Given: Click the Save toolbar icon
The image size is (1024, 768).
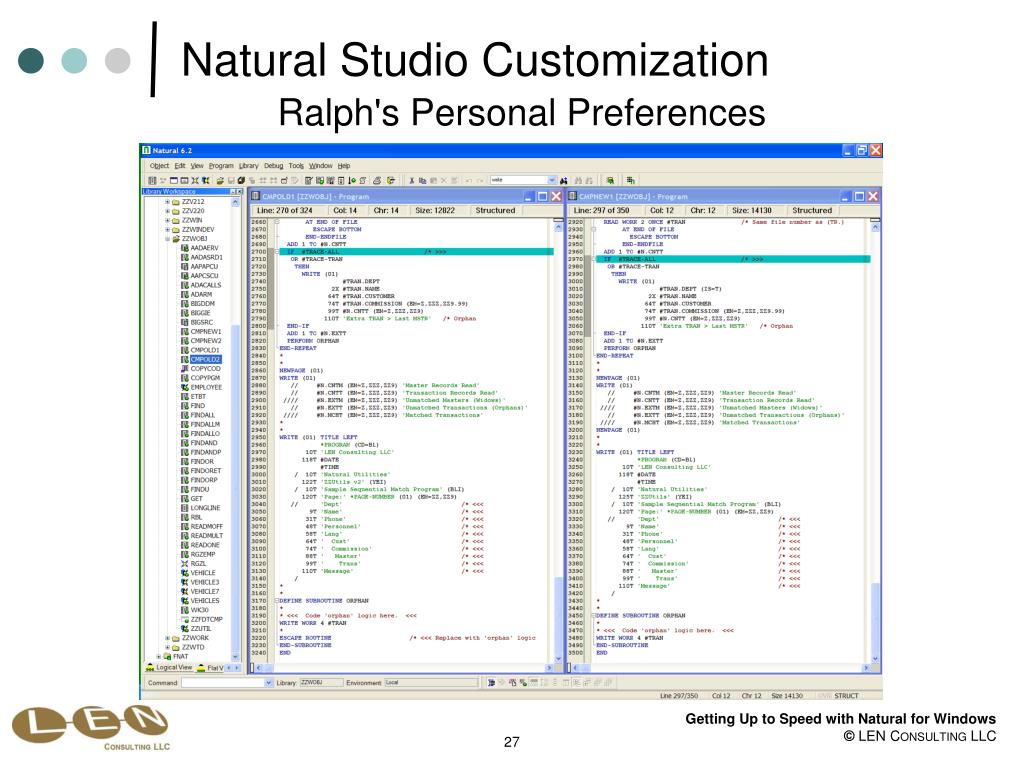Looking at the screenshot, I should pos(231,180).
